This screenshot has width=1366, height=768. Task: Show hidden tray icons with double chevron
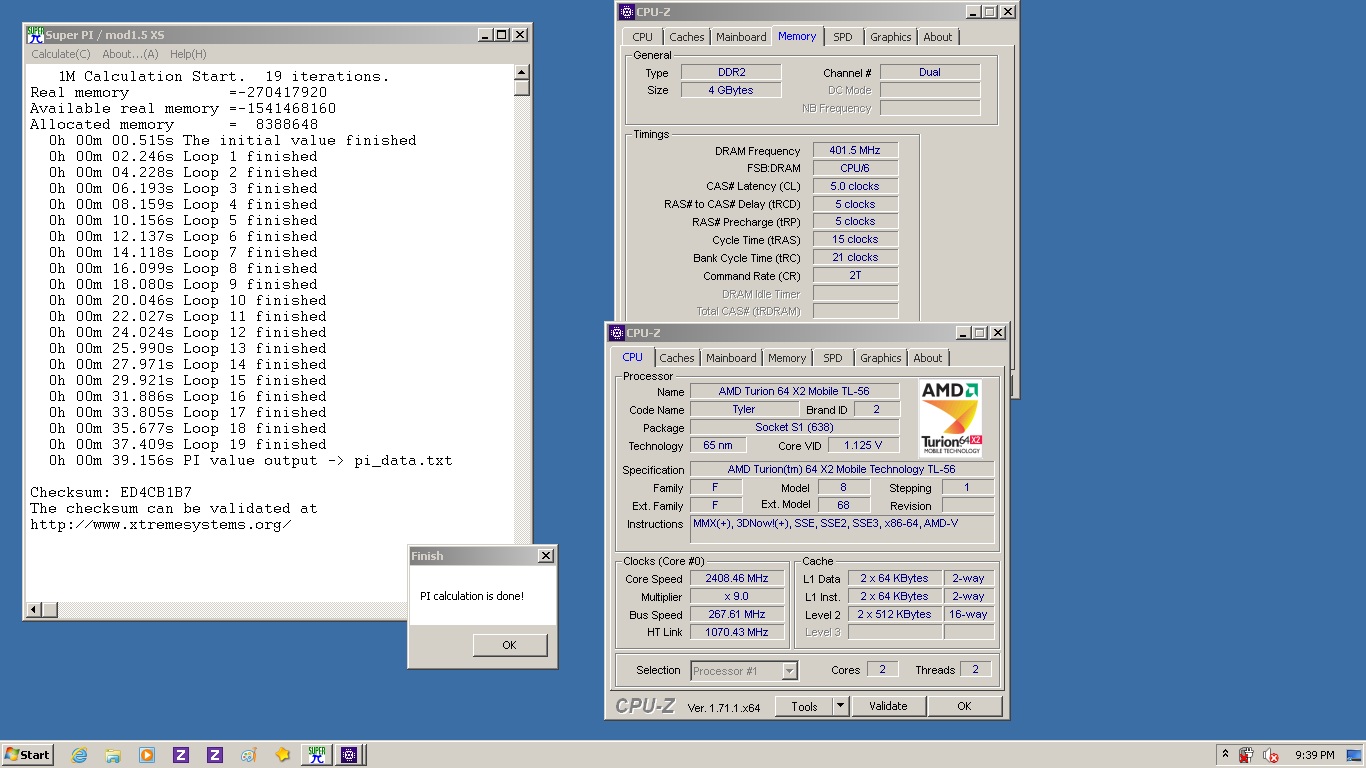[x=1225, y=754]
